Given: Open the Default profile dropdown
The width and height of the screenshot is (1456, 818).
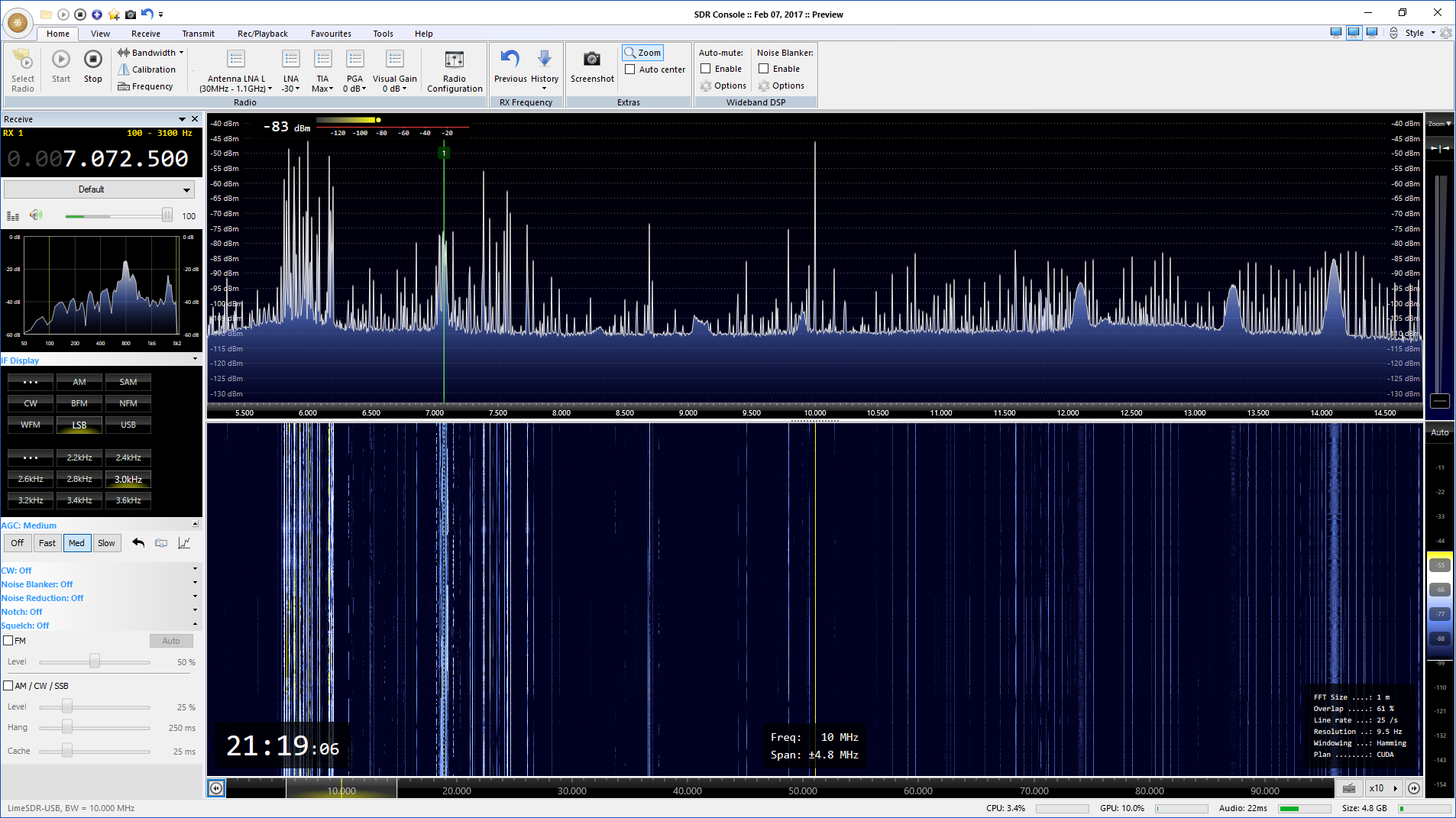Looking at the screenshot, I should click(99, 189).
